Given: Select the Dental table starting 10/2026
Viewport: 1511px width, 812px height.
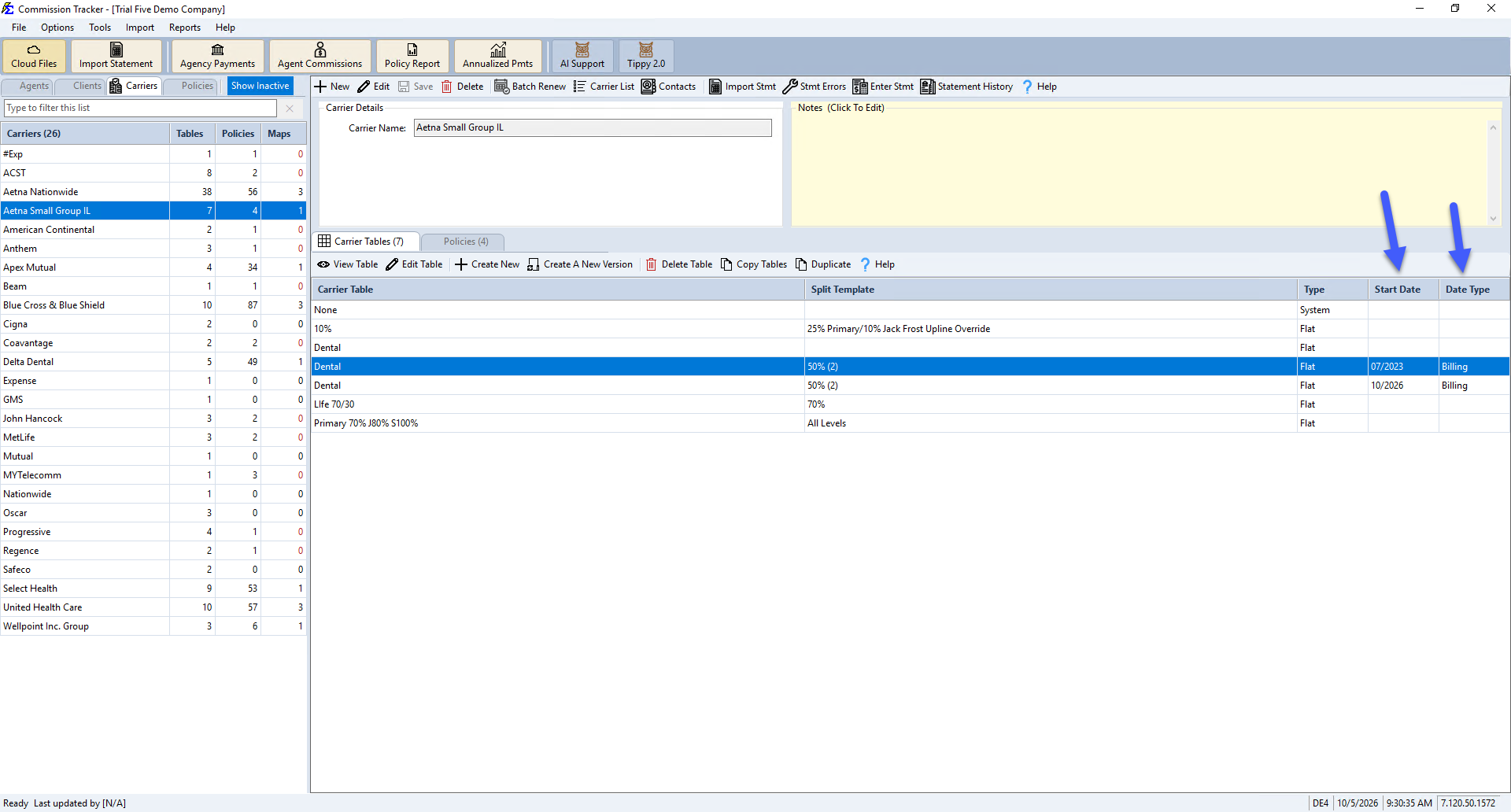Looking at the screenshot, I should pos(911,386).
